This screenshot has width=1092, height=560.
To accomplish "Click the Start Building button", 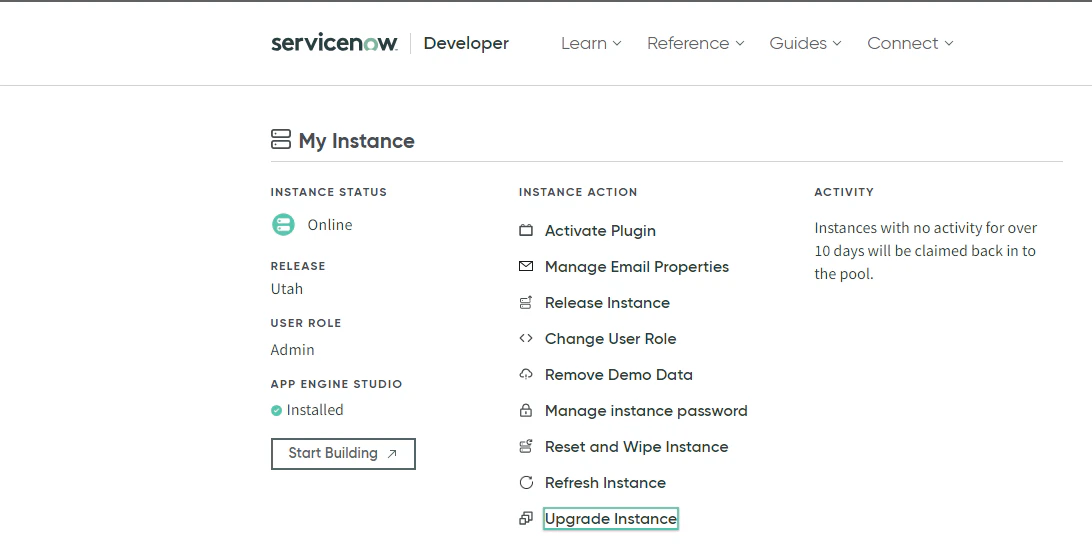I will 343,453.
